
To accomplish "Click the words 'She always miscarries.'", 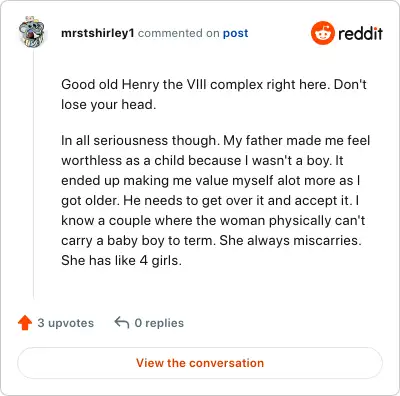I will click(290, 240).
